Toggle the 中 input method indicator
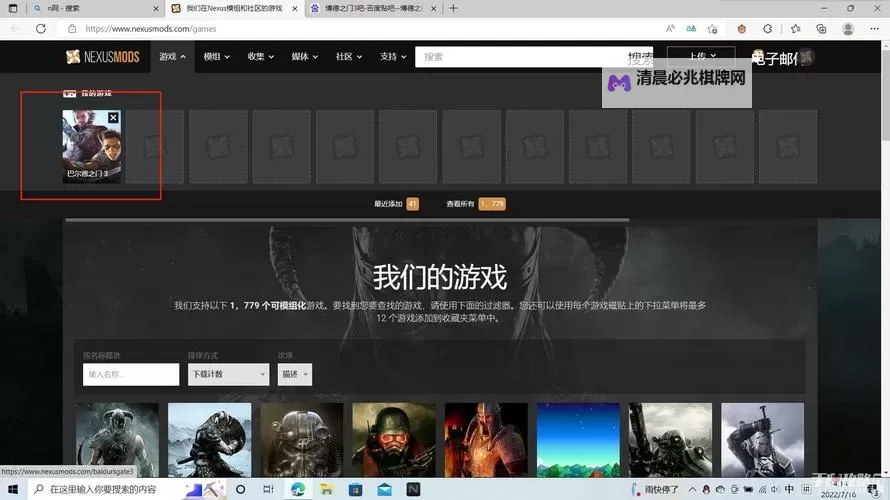Image resolution: width=890 pixels, height=500 pixels. [789, 489]
